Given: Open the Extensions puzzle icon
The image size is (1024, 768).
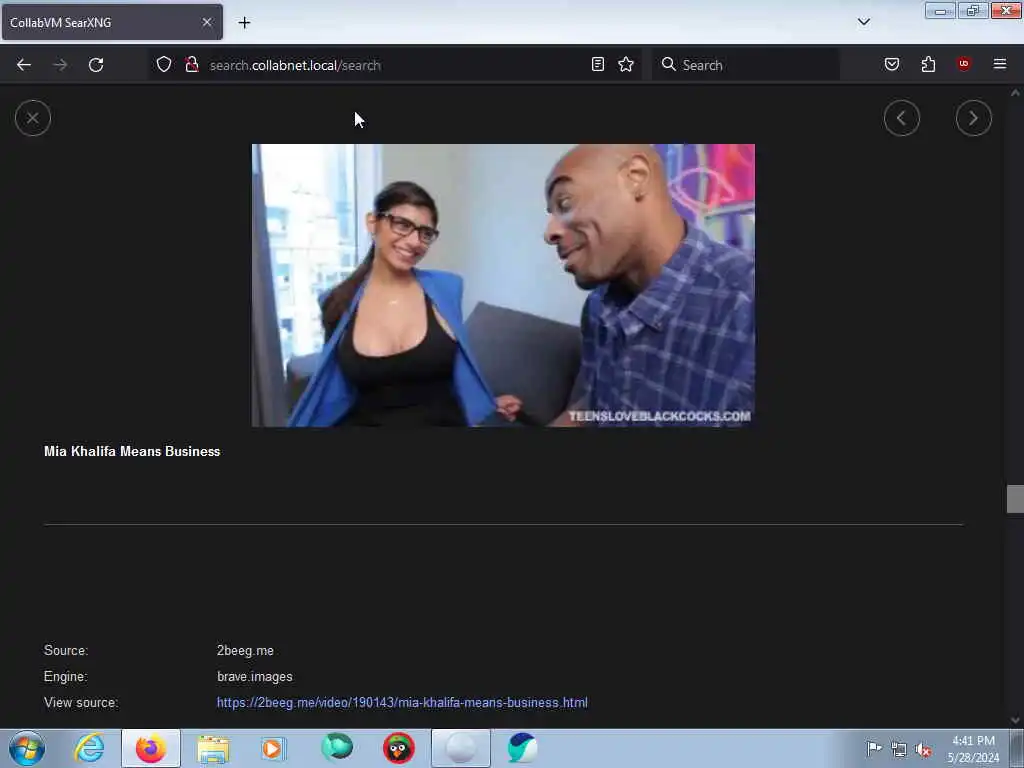Looking at the screenshot, I should [x=928, y=64].
